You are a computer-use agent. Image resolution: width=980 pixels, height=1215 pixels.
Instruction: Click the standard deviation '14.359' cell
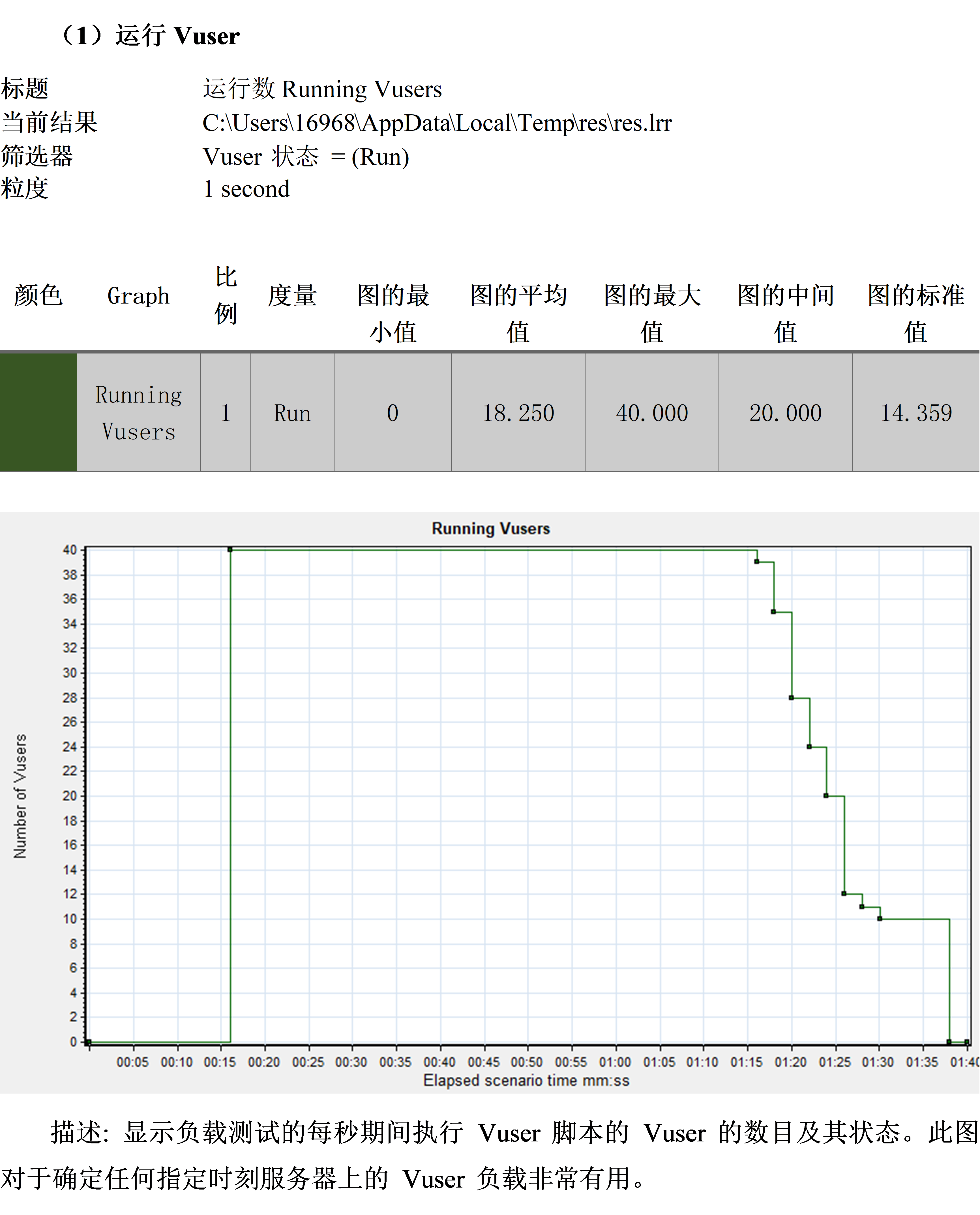[x=916, y=412]
